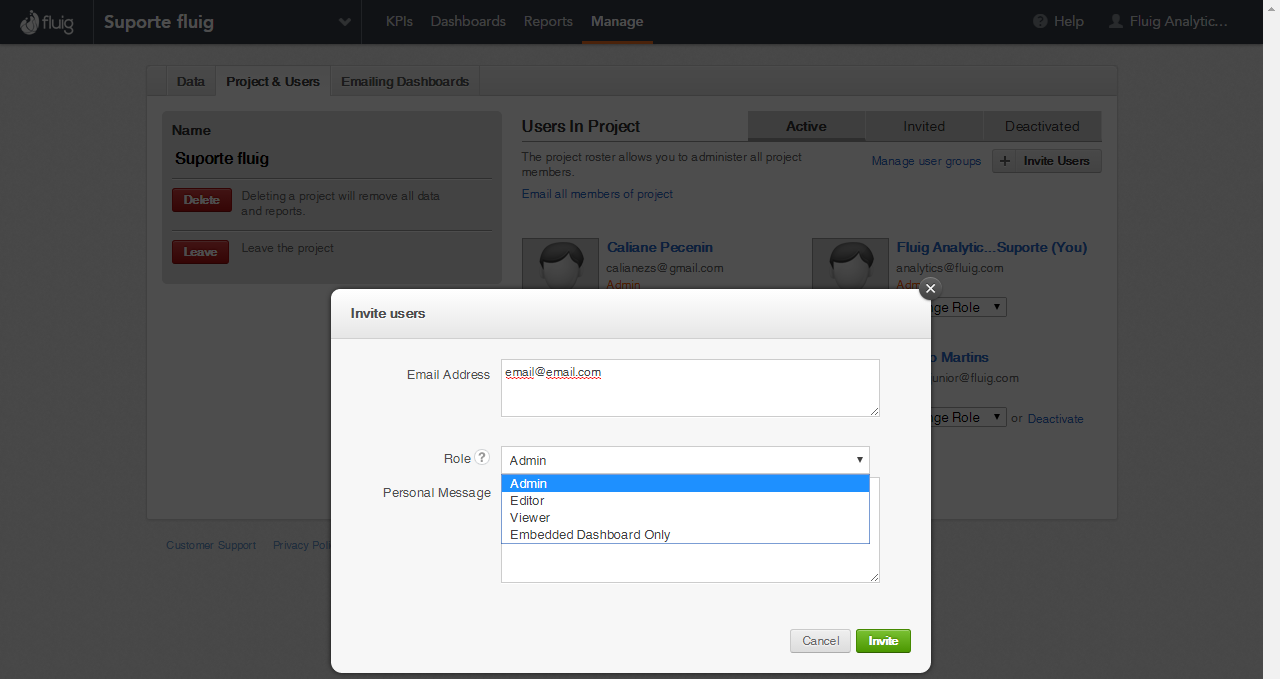Click the red Leave project button
This screenshot has height=679, width=1280.
pos(200,252)
